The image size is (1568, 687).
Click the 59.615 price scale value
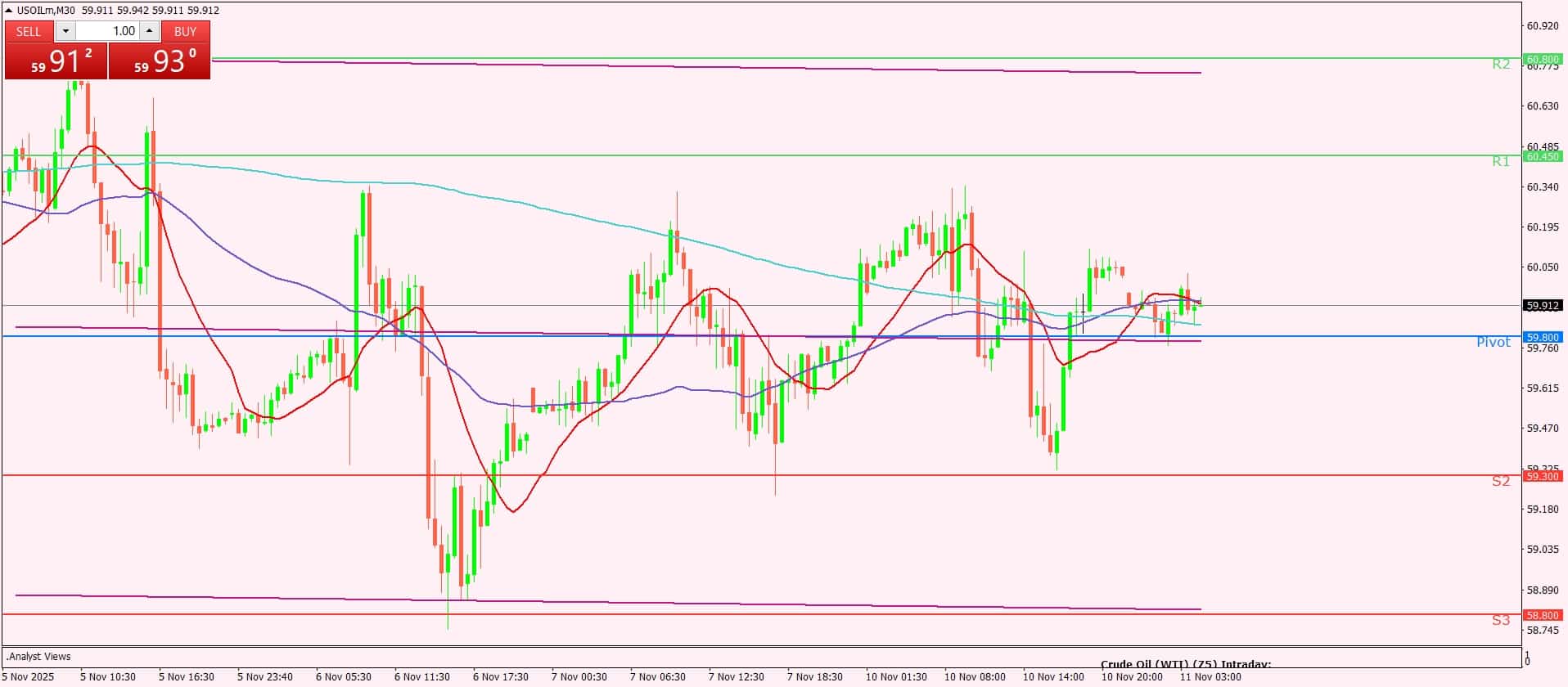(1543, 388)
